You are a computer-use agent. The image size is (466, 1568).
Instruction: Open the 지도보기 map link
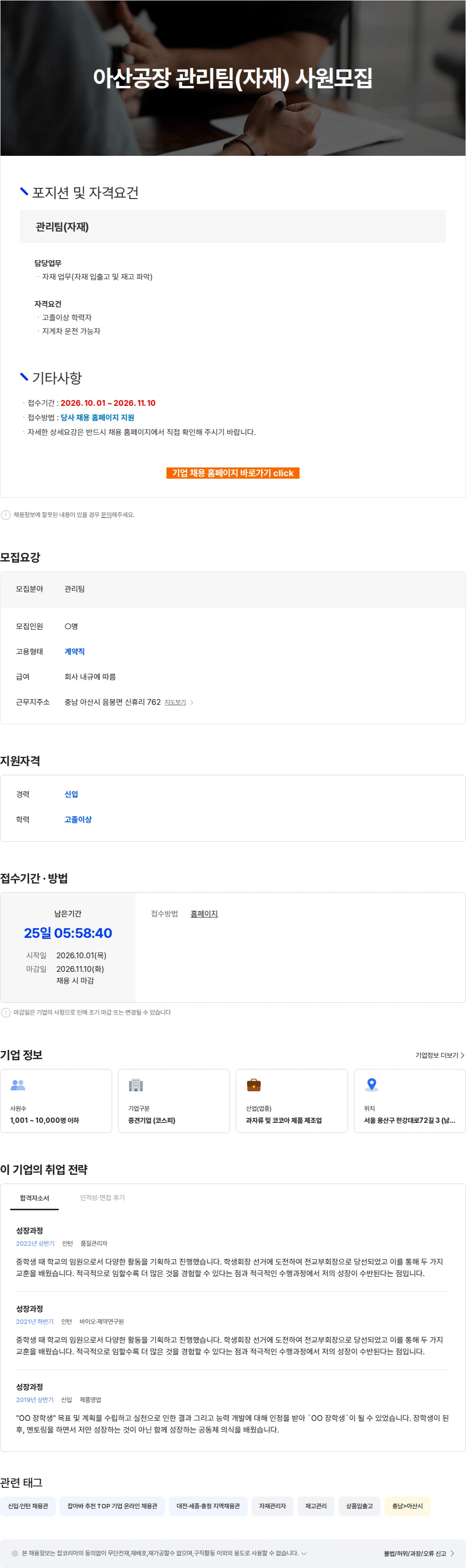tap(175, 702)
